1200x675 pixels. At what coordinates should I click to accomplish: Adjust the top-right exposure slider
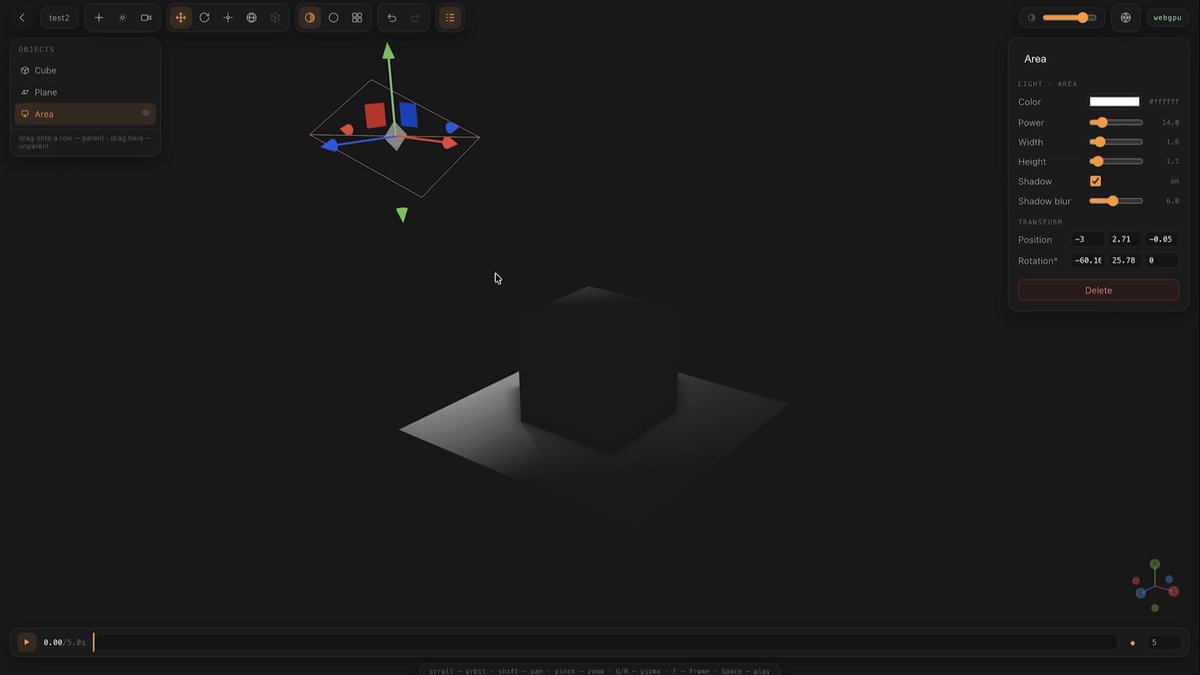(1069, 18)
